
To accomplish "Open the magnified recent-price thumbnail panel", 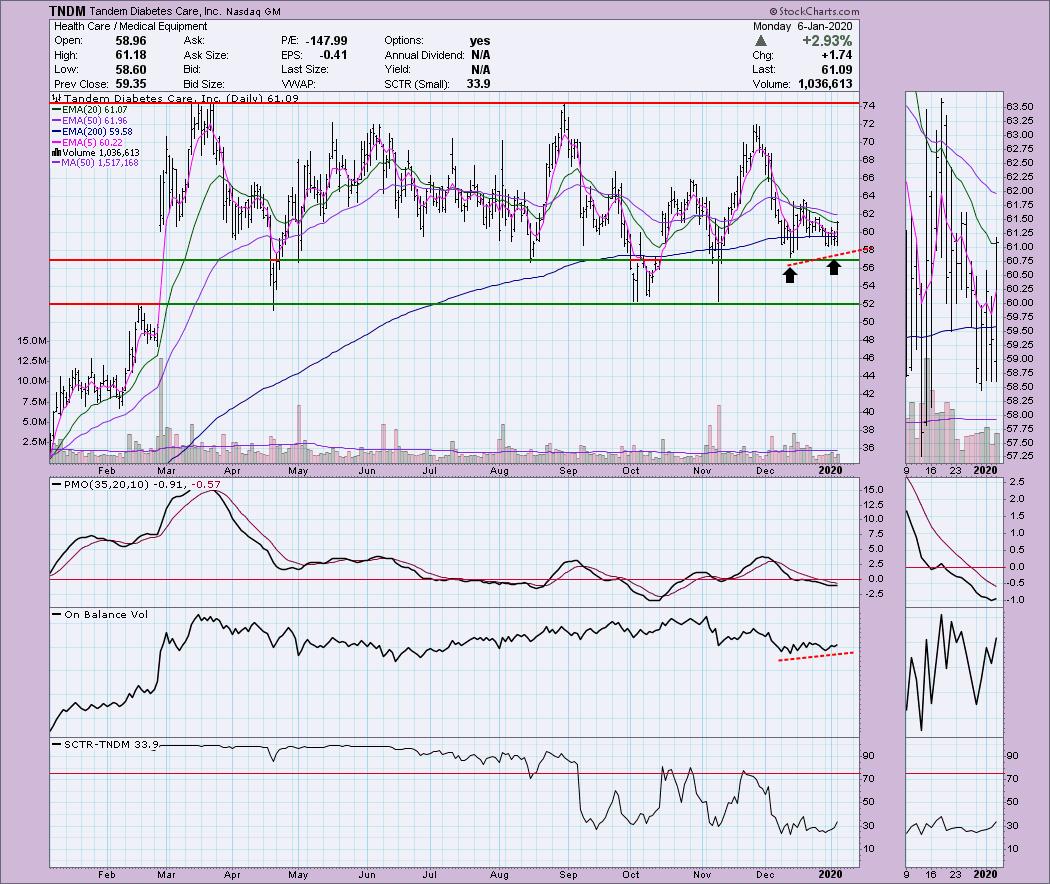I will 954,277.
